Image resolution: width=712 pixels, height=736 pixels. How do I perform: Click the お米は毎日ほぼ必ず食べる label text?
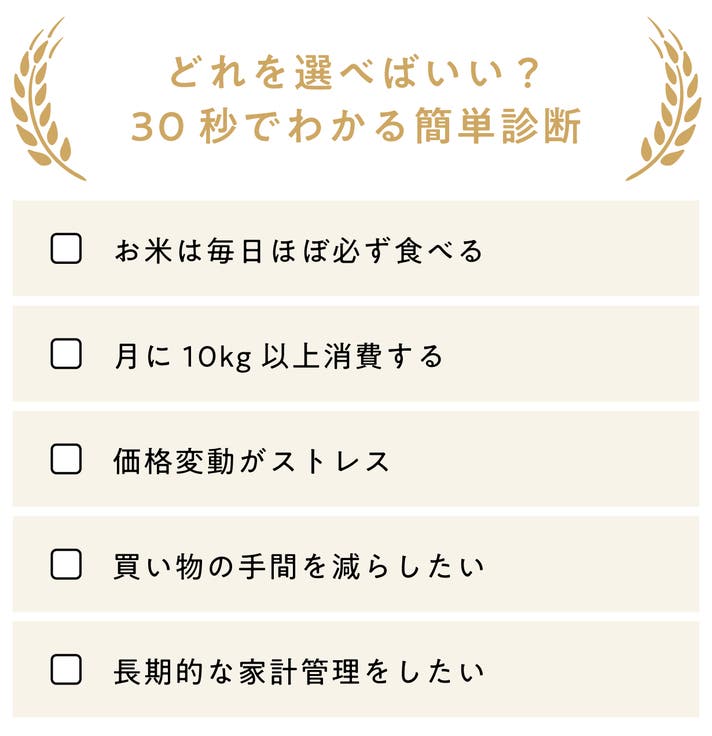[299, 250]
